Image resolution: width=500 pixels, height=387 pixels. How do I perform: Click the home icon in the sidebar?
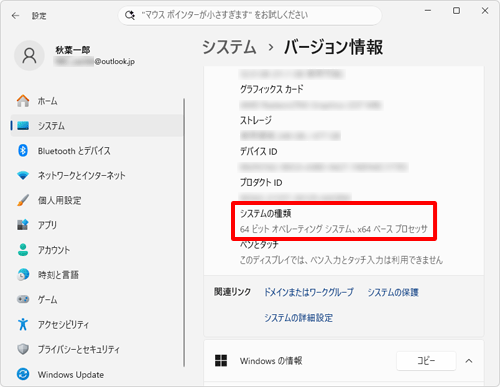[x=23, y=101]
